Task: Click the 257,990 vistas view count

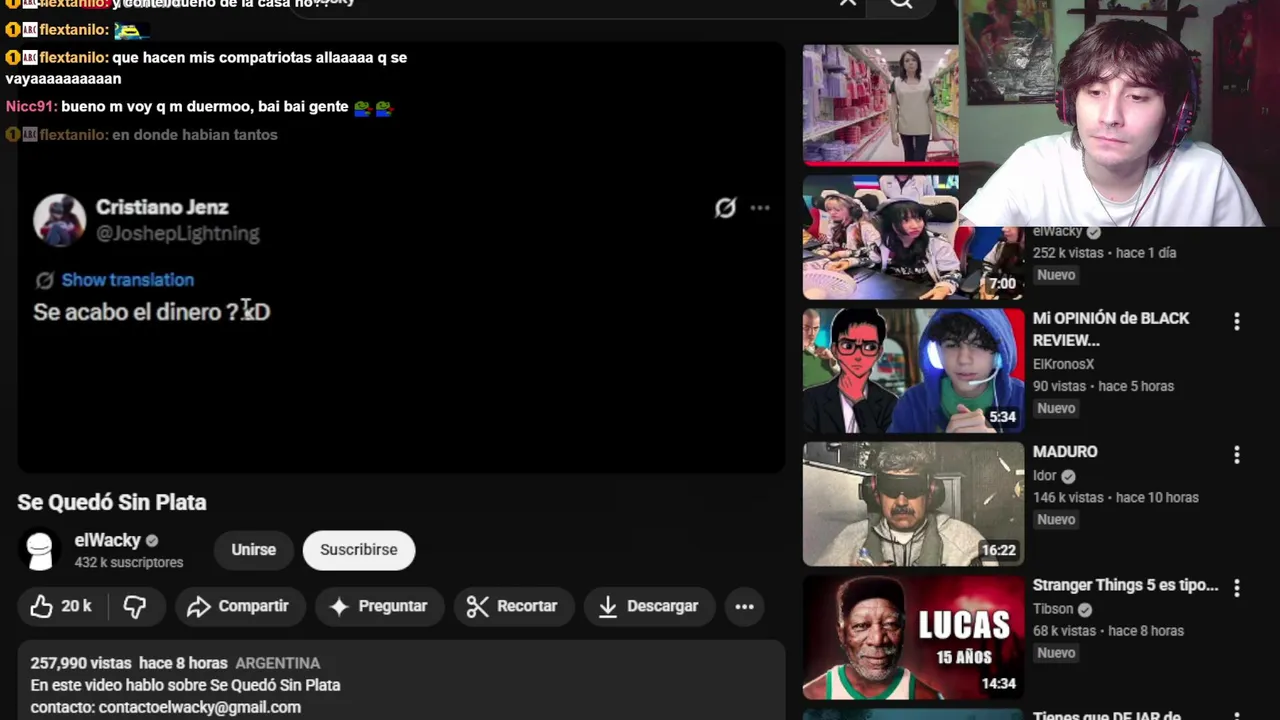Action: click(x=81, y=663)
